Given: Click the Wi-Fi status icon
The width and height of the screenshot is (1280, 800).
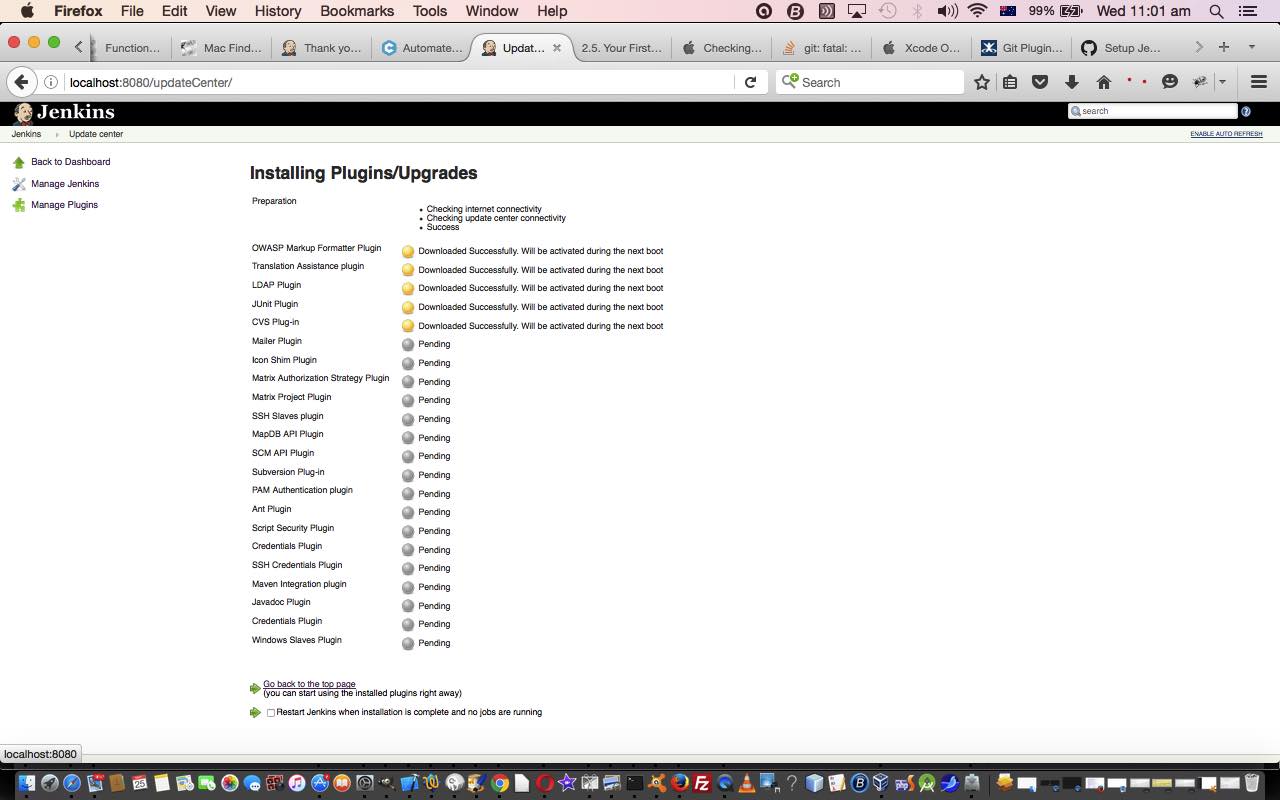Looking at the screenshot, I should tap(977, 11).
